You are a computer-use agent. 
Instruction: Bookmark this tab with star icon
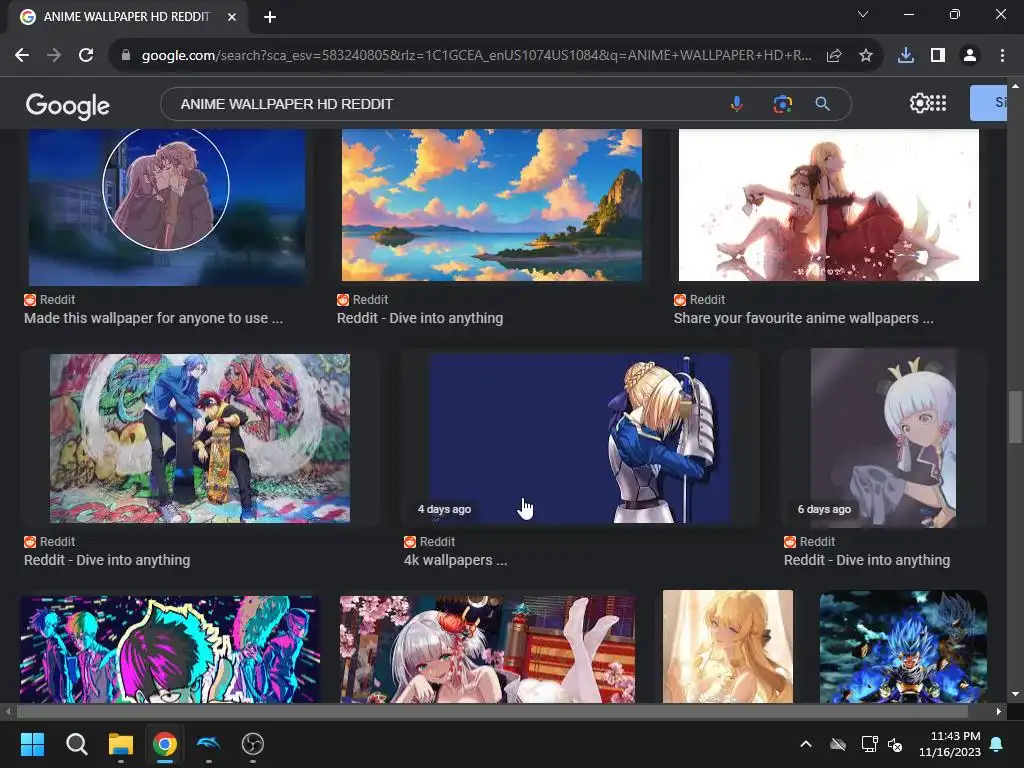[x=866, y=56]
